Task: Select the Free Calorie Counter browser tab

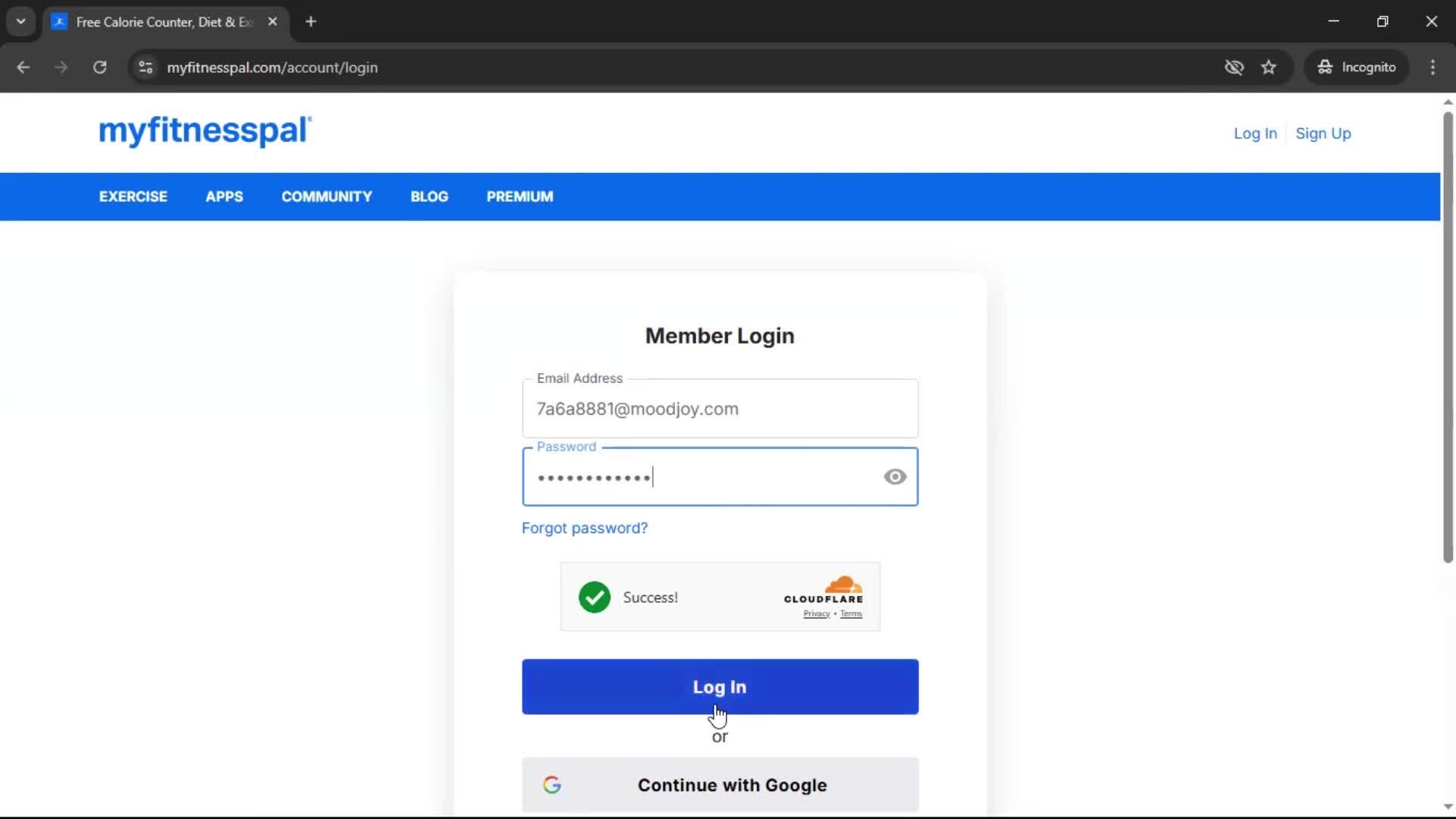Action: 165,22
